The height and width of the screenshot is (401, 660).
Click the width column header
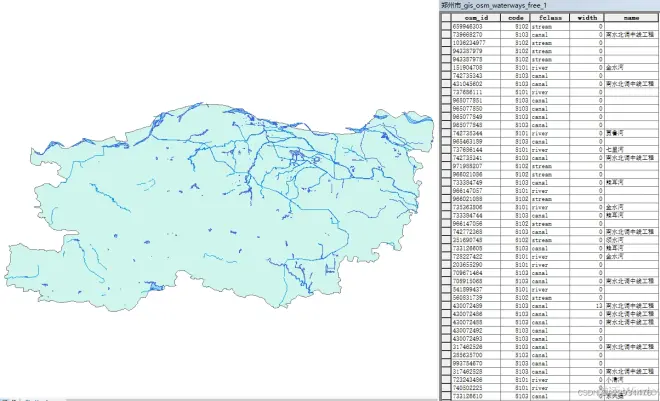589,17
